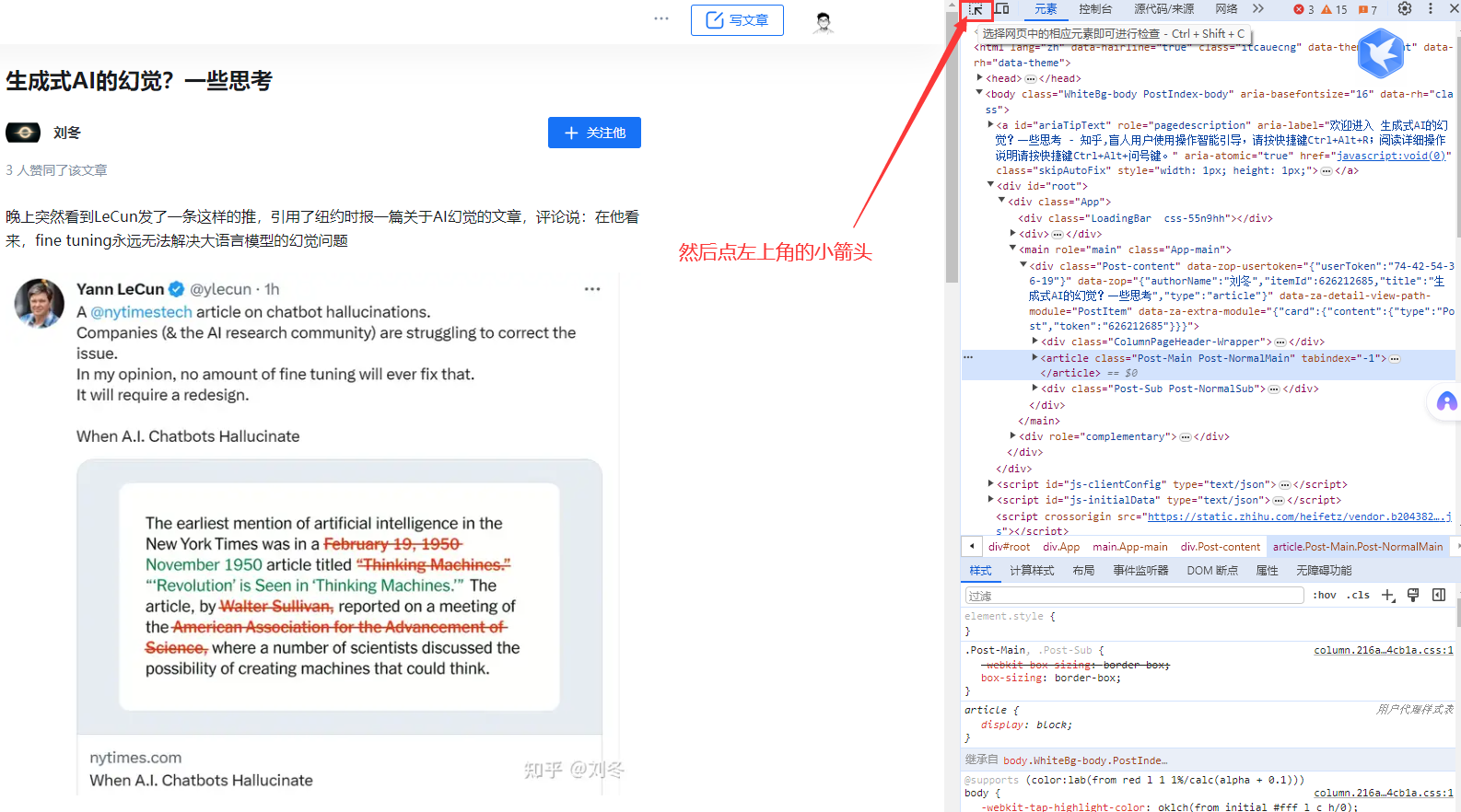Open author 刘冬 profile name

coord(67,133)
